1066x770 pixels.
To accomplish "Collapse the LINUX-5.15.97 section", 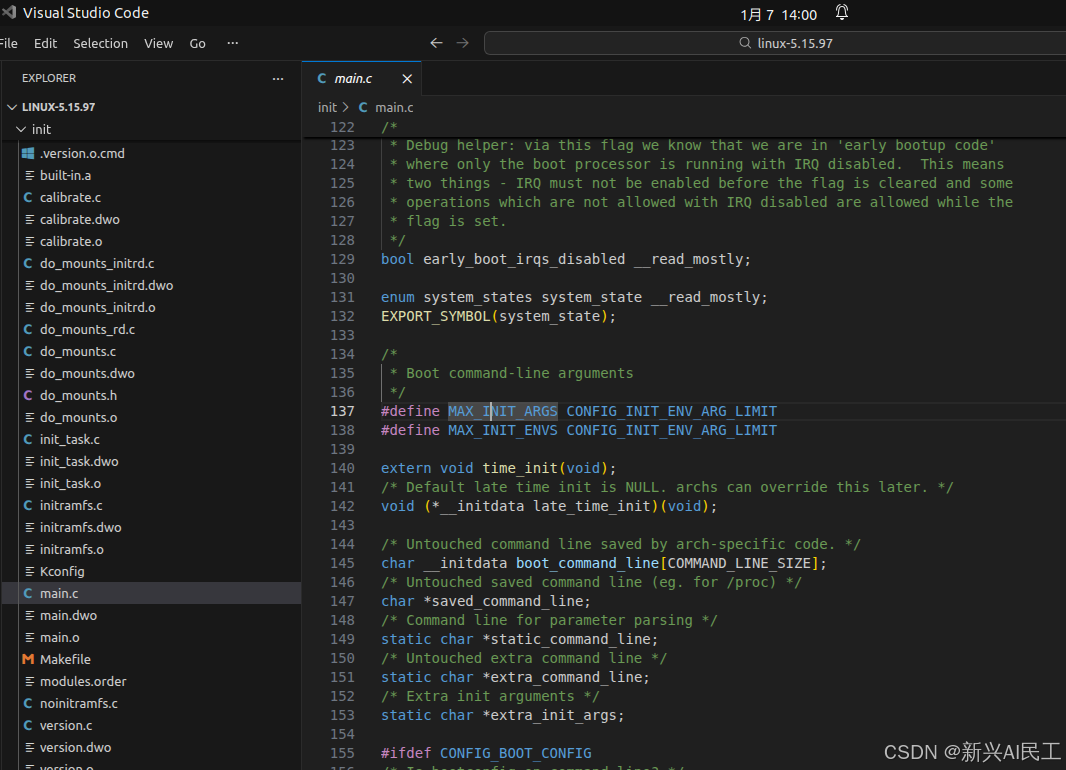I will pyautogui.click(x=12, y=106).
